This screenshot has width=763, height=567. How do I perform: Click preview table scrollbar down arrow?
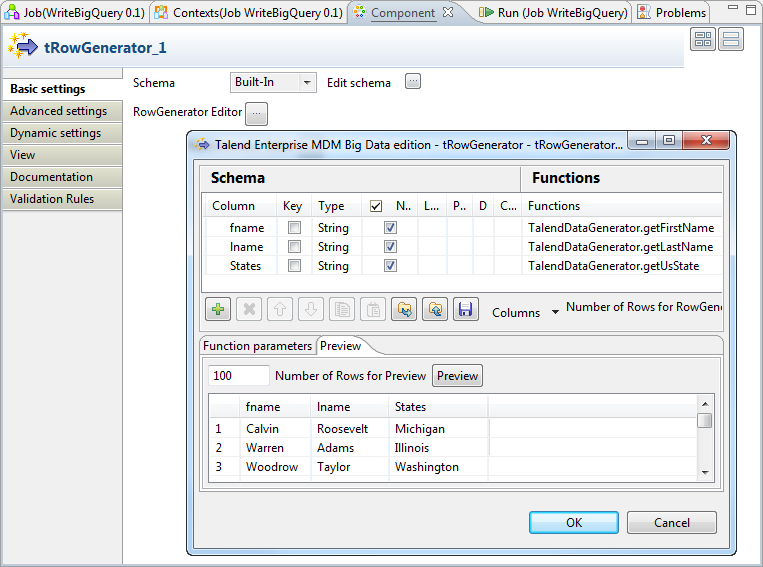click(705, 473)
